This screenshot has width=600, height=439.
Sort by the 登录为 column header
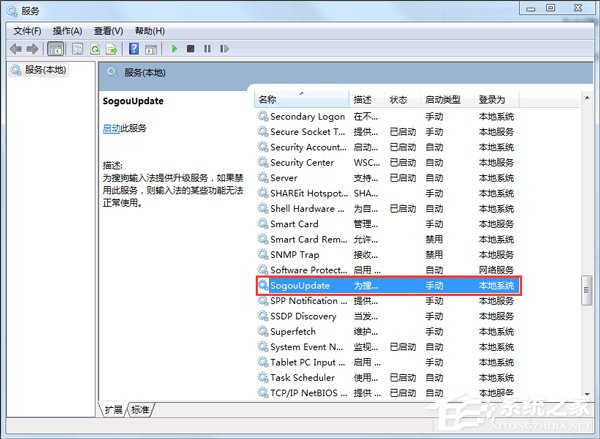[496, 100]
